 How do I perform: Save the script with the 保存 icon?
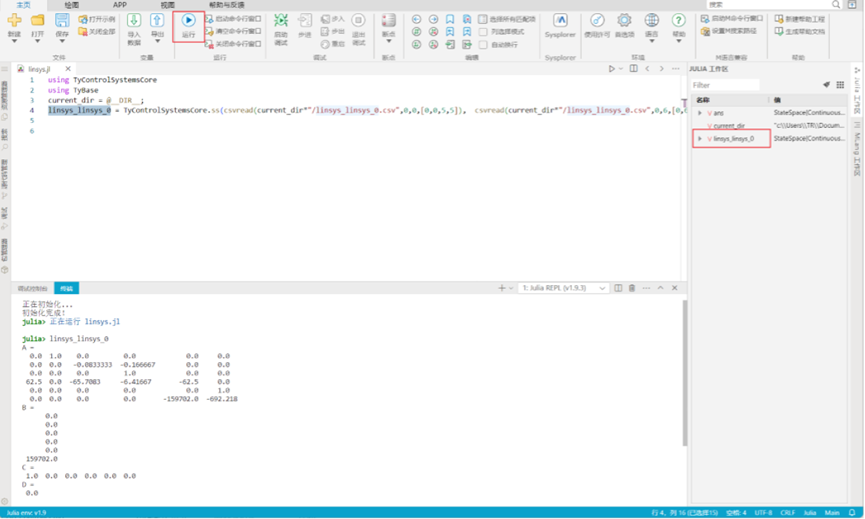pyautogui.click(x=62, y=20)
